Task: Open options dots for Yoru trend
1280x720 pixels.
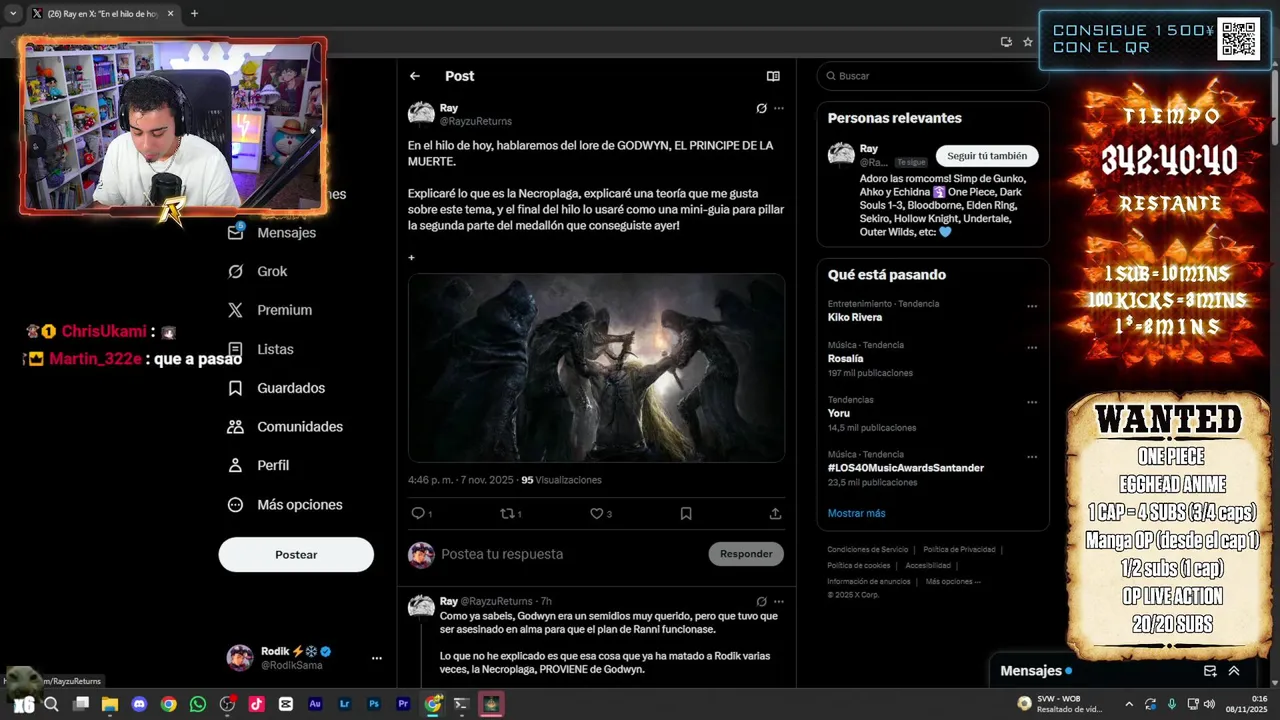Action: coord(1032,403)
